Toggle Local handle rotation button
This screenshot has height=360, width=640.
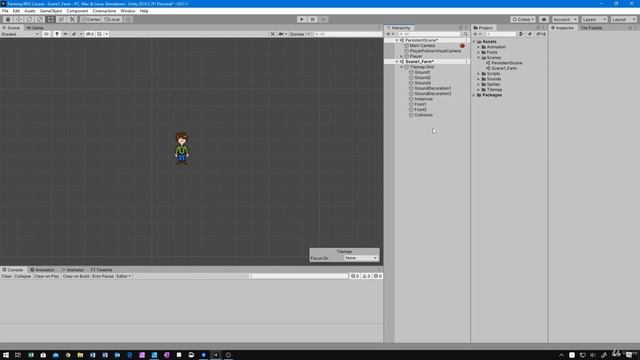click(x=112, y=19)
